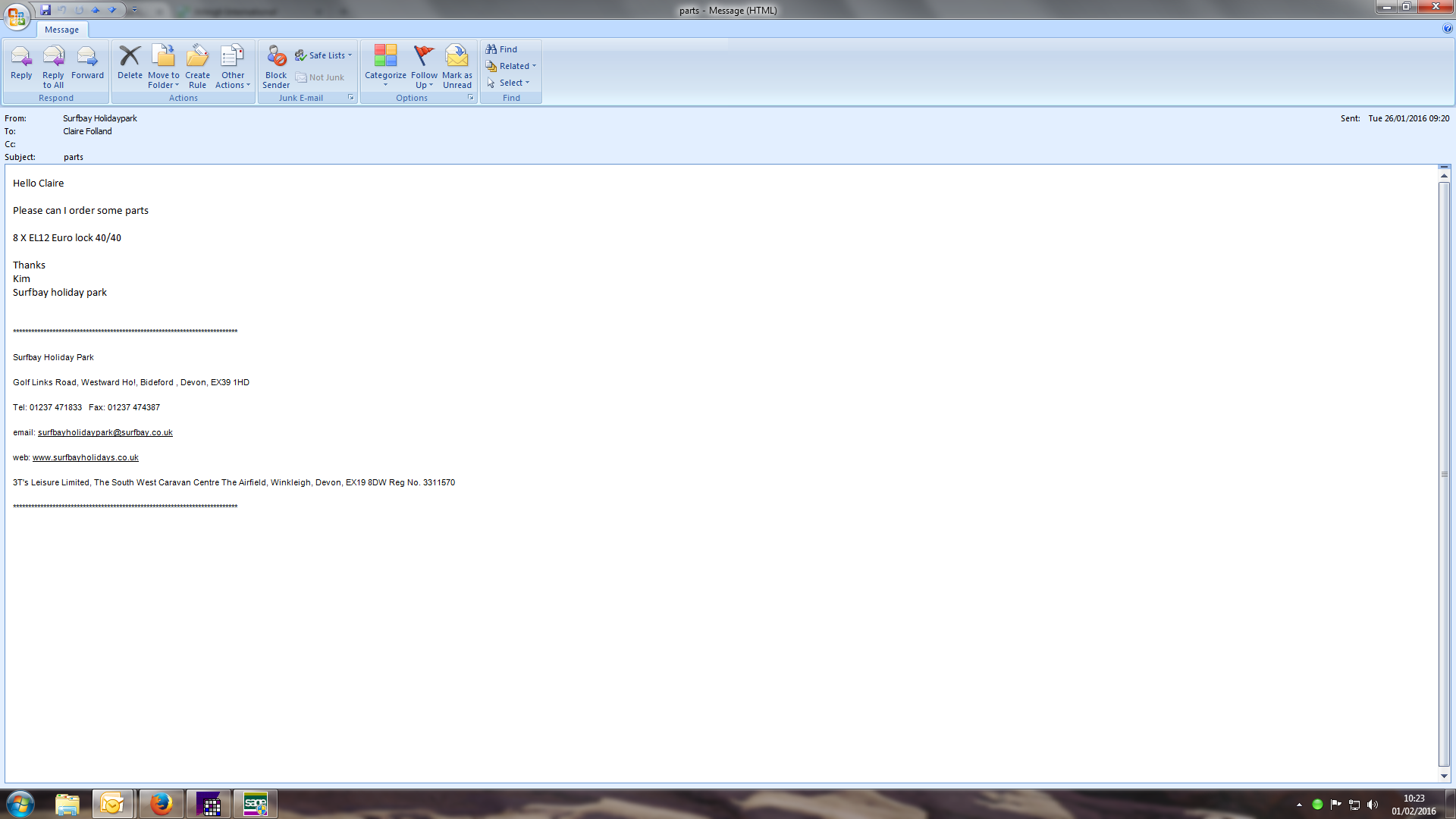Click the Find binoculars button
The image size is (1456, 819).
click(502, 49)
